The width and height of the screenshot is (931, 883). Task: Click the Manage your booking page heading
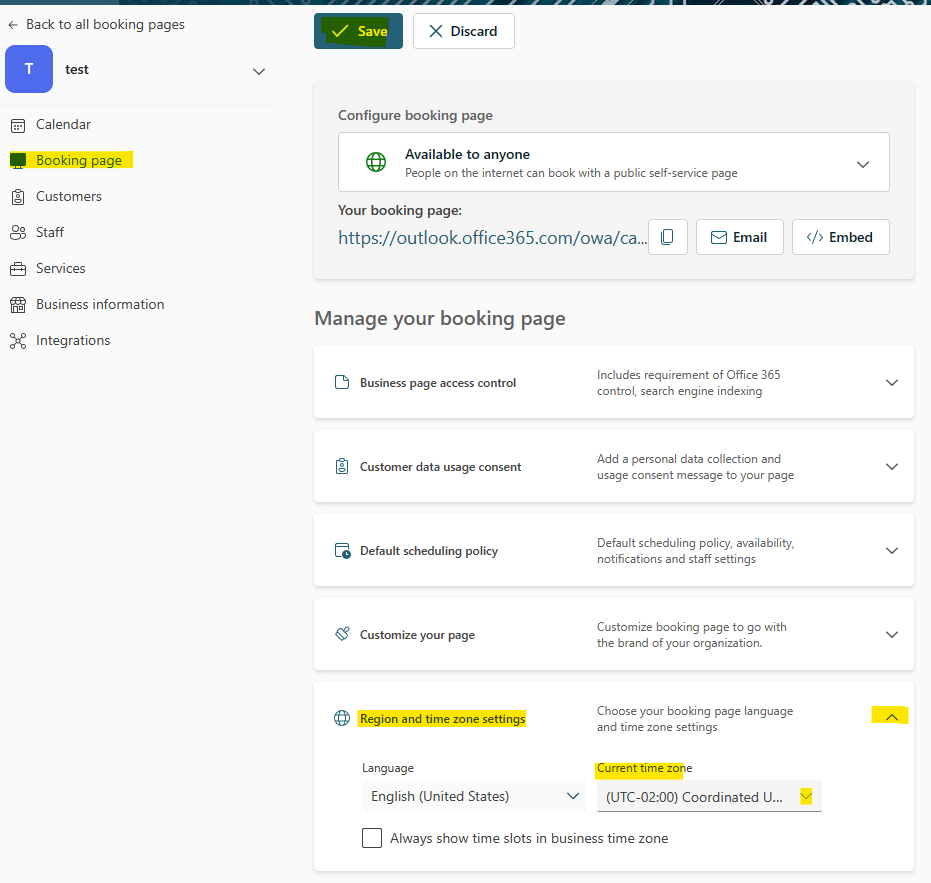(440, 319)
